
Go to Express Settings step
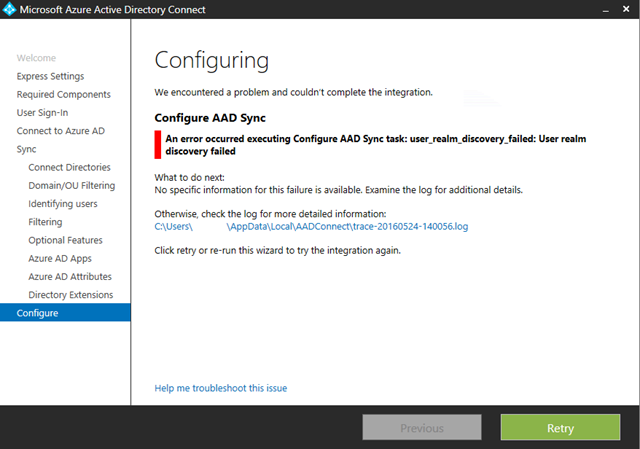pos(50,76)
